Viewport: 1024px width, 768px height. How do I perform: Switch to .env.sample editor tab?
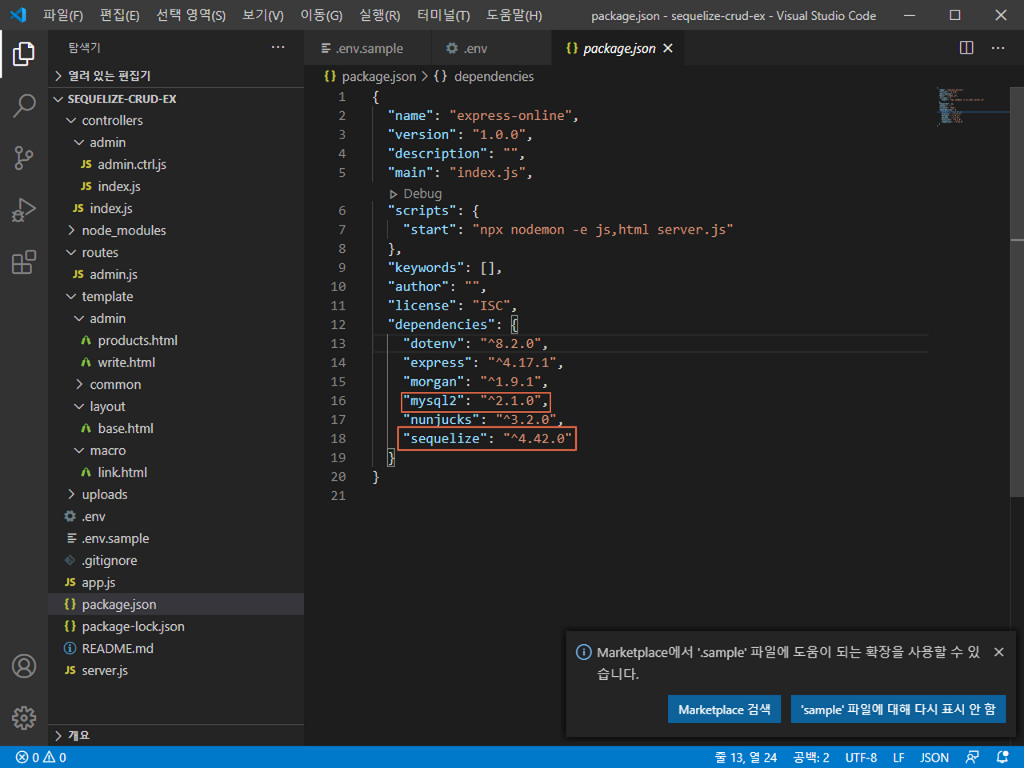point(368,48)
